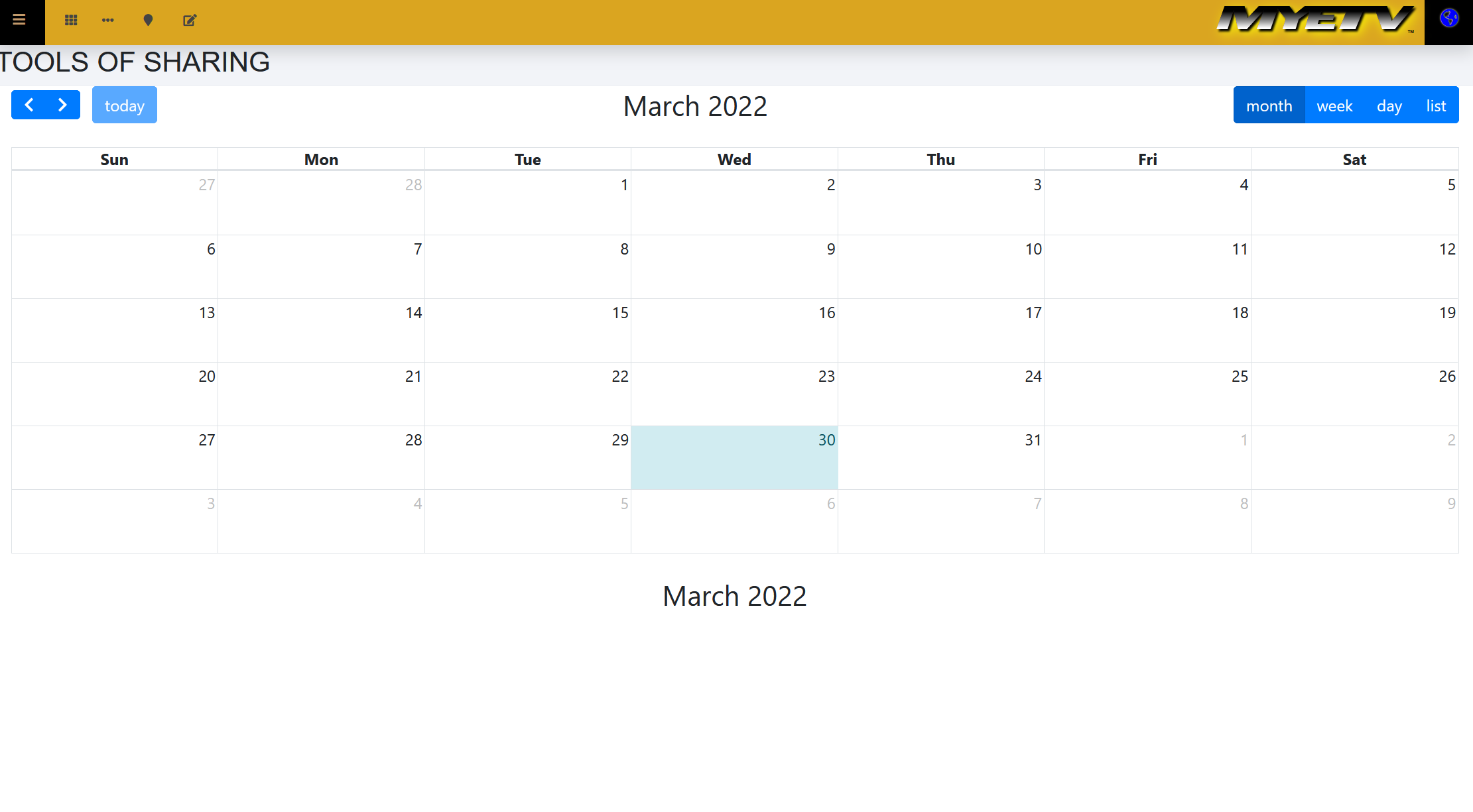Click day number 25
The image size is (1473, 812).
(1240, 377)
